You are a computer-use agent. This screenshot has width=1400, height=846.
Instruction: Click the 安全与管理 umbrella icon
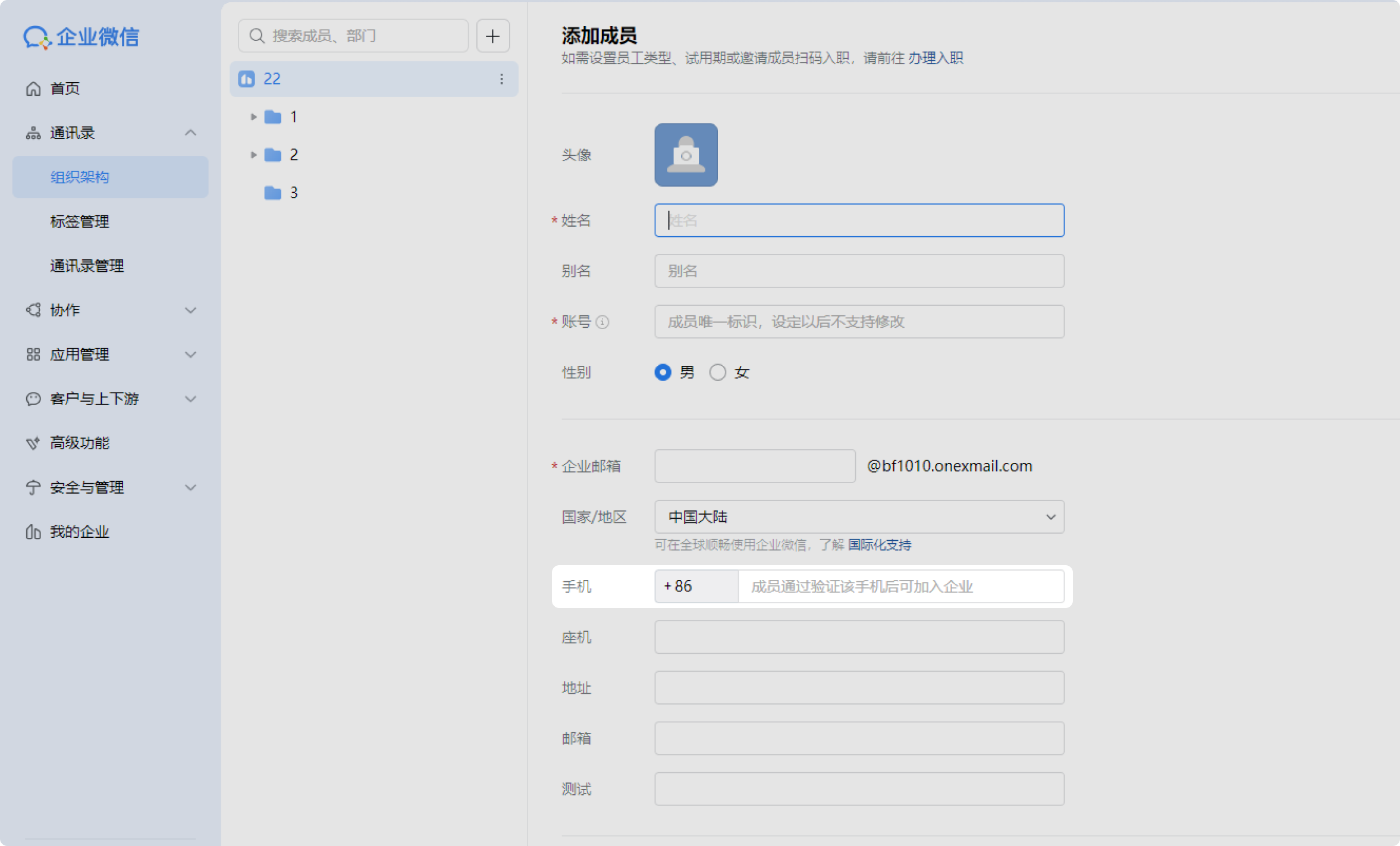pyautogui.click(x=33, y=487)
